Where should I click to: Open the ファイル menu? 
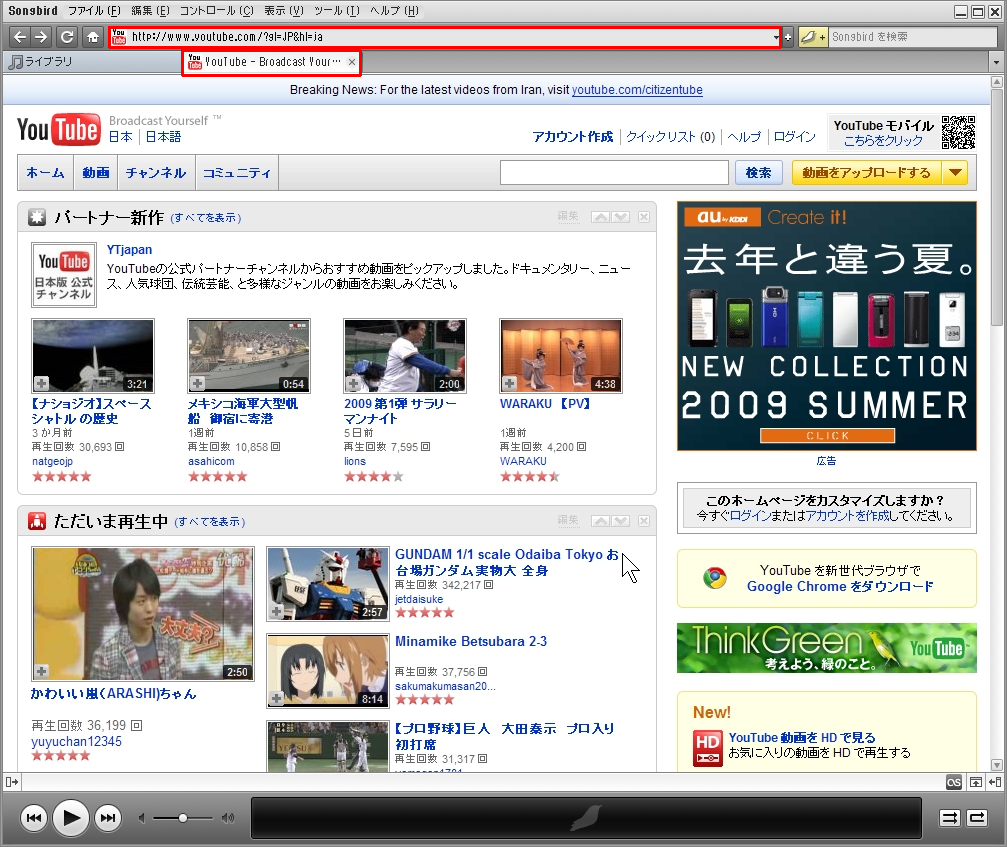pyautogui.click(x=94, y=11)
